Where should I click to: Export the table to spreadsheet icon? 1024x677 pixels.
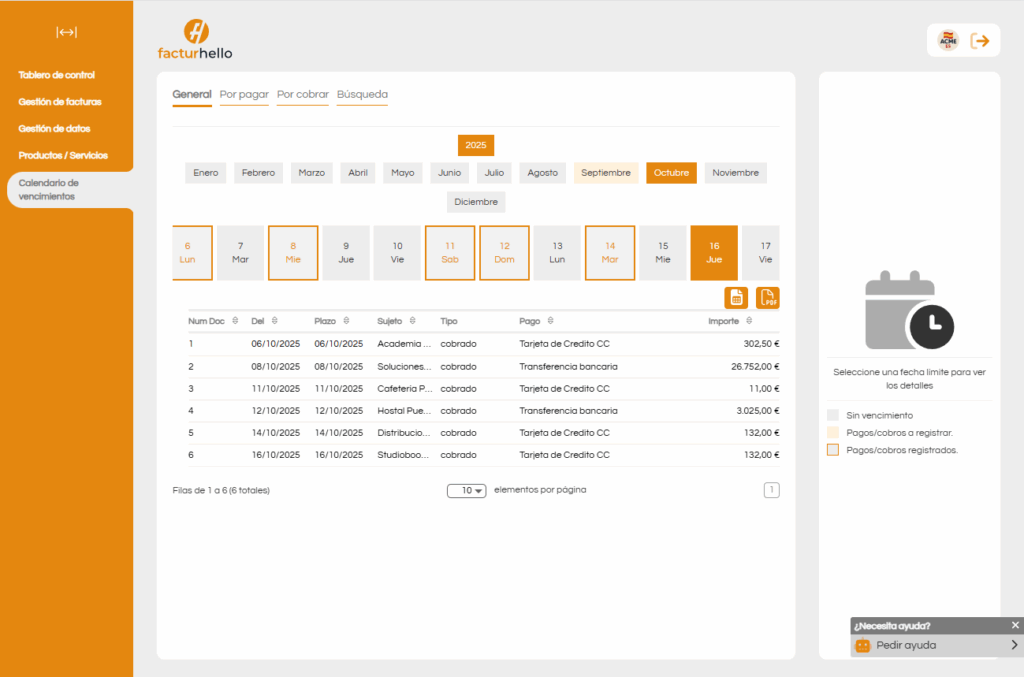[736, 297]
